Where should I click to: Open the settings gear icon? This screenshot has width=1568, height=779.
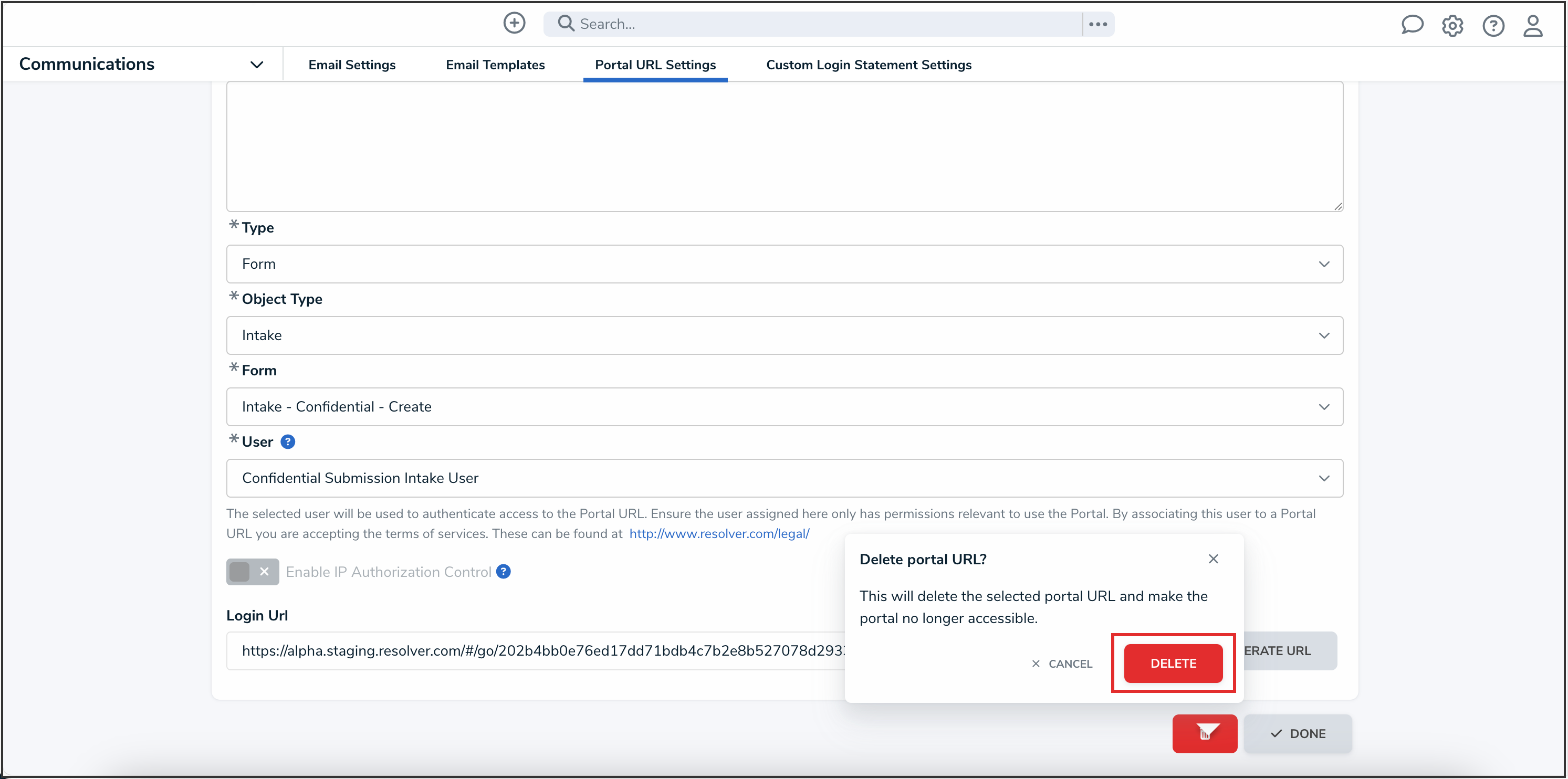pyautogui.click(x=1452, y=26)
